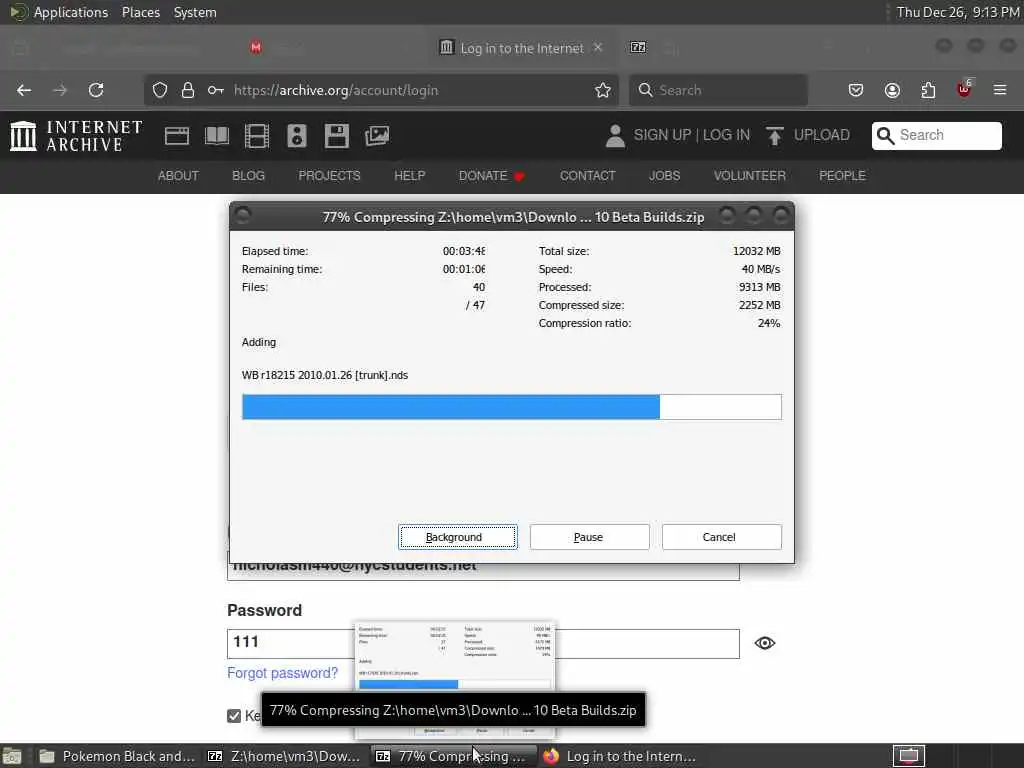Click the UPLOAD link
The width and height of the screenshot is (1024, 768).
click(x=822, y=135)
